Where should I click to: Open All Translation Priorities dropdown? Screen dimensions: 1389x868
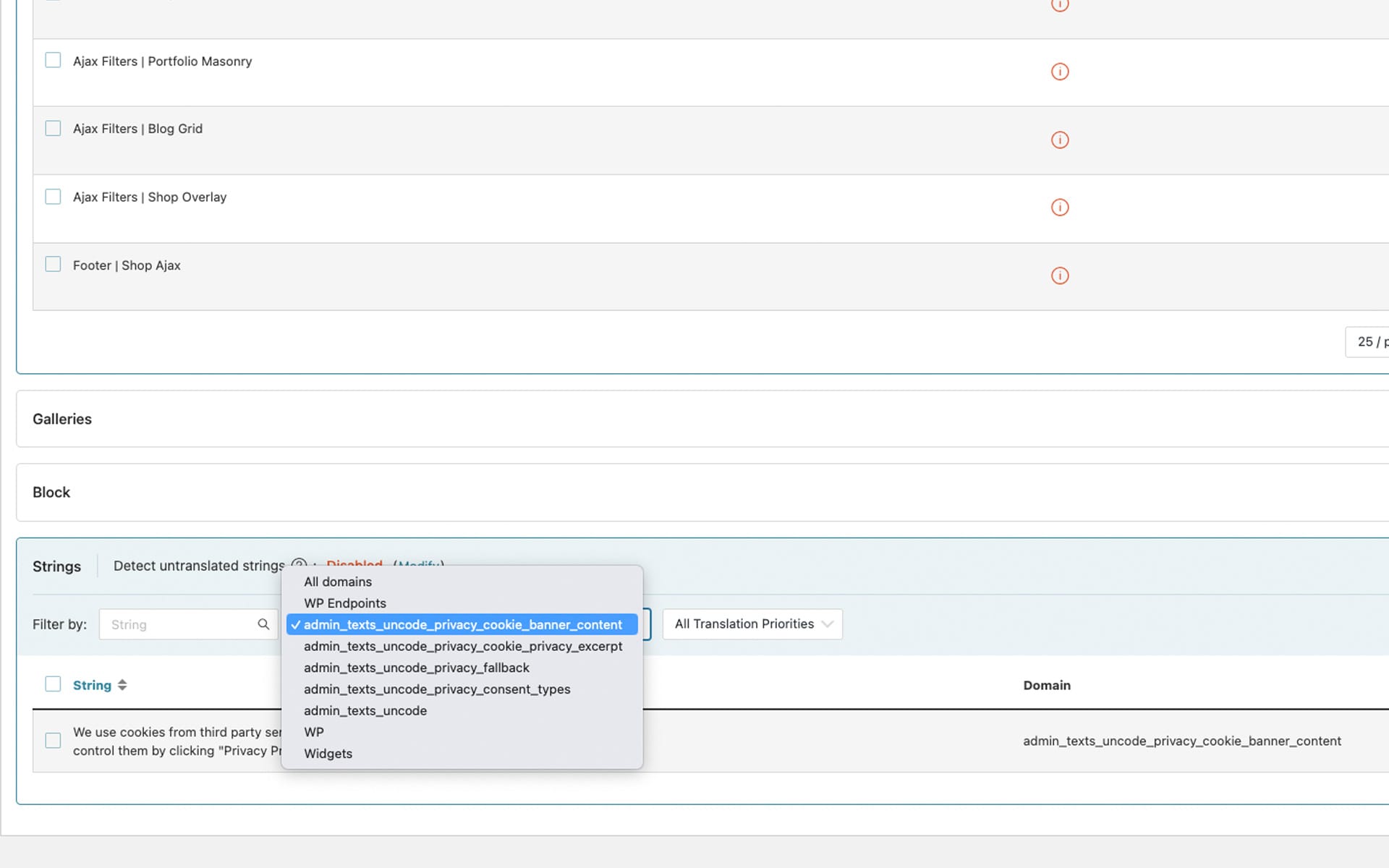click(752, 624)
